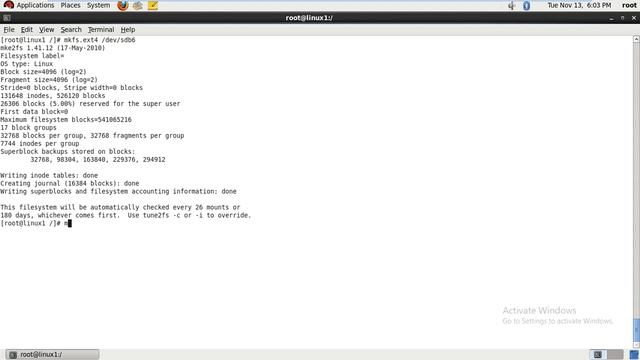Click the 'Creating journal (16384 blocks): done' line

[70, 183]
